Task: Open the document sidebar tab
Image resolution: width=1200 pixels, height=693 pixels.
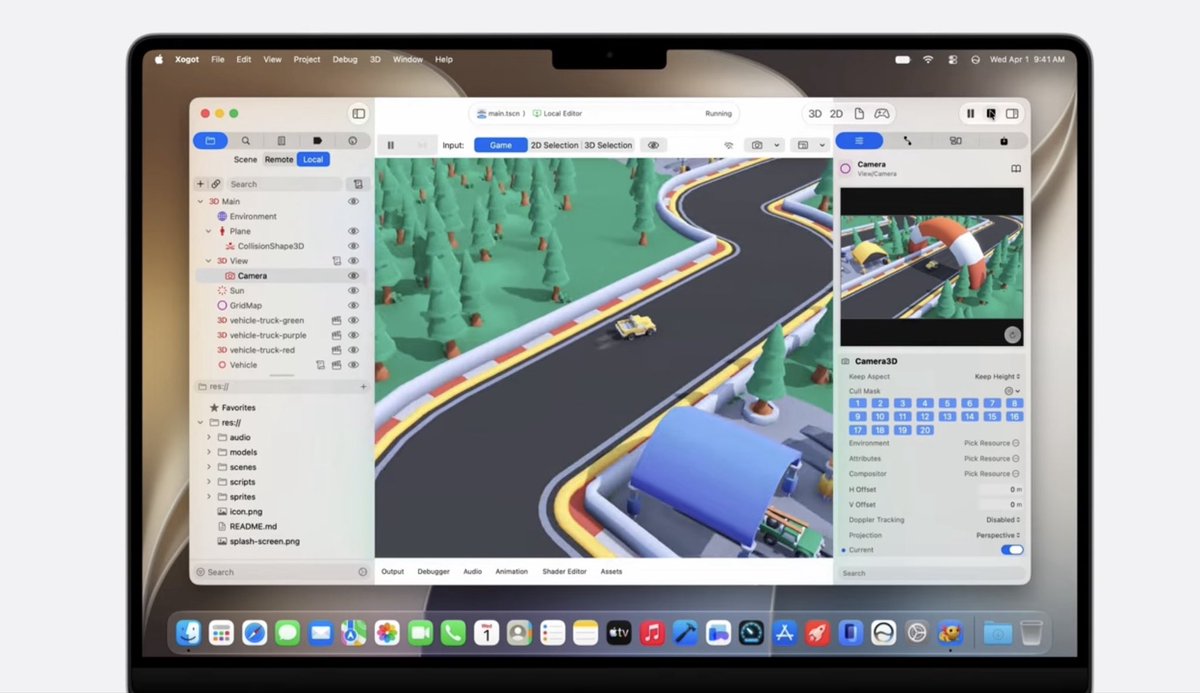Action: 282,141
